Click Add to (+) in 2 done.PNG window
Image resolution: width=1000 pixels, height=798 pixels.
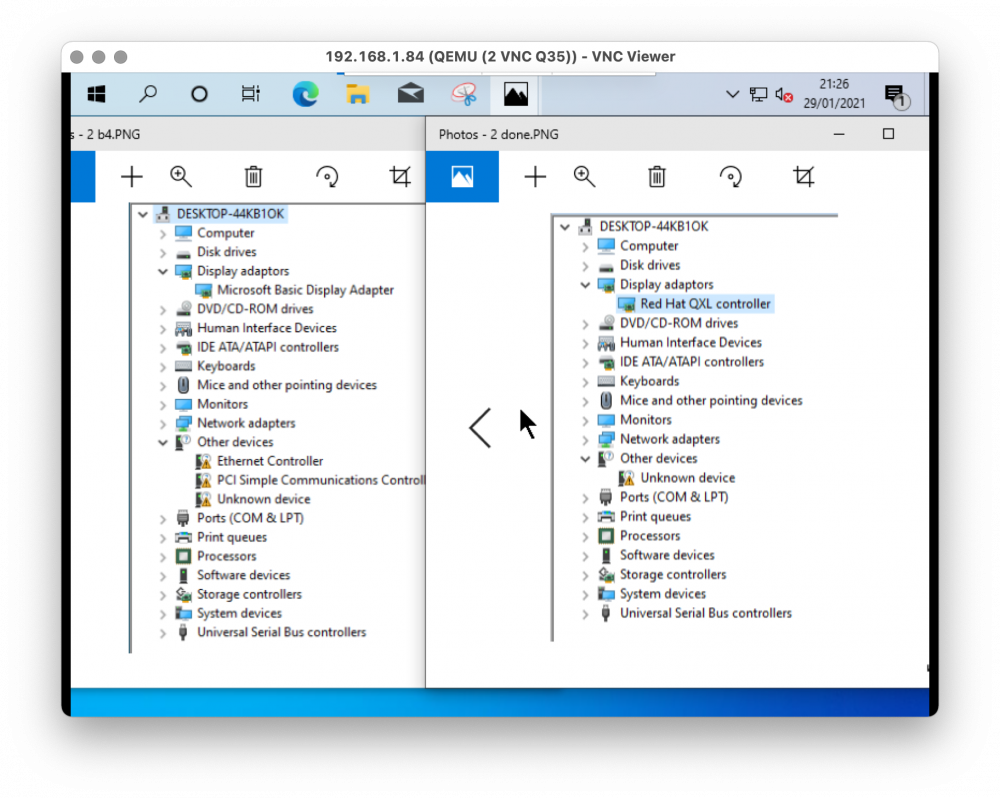[535, 177]
